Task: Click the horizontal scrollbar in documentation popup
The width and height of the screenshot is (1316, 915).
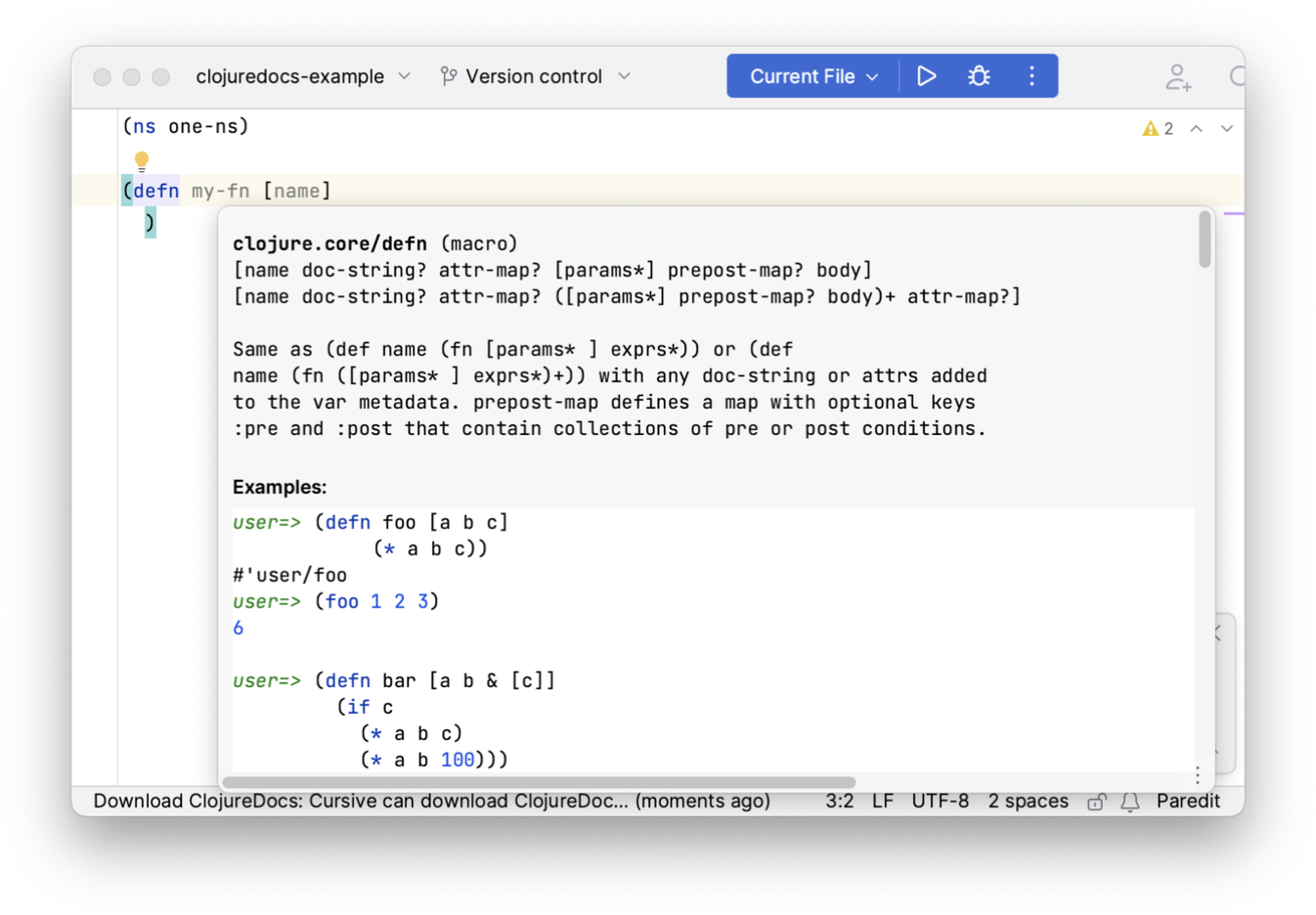Action: click(539, 782)
